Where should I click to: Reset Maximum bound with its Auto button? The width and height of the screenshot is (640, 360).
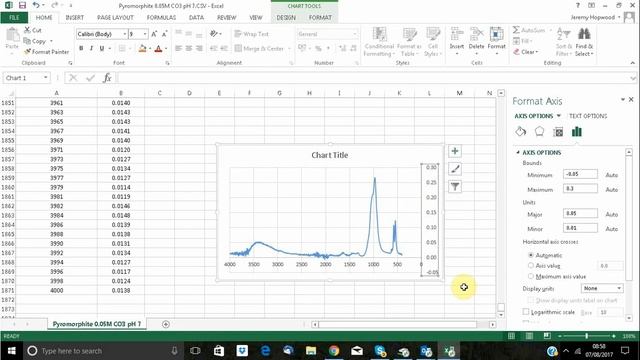tap(611, 189)
